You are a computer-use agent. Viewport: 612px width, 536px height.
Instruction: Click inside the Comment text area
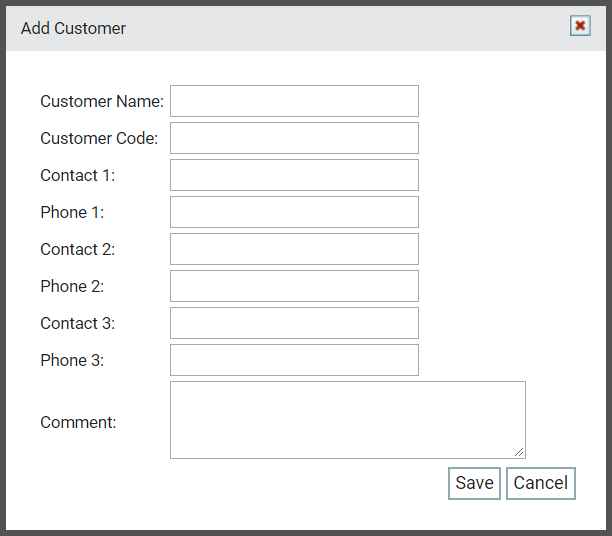pos(348,420)
